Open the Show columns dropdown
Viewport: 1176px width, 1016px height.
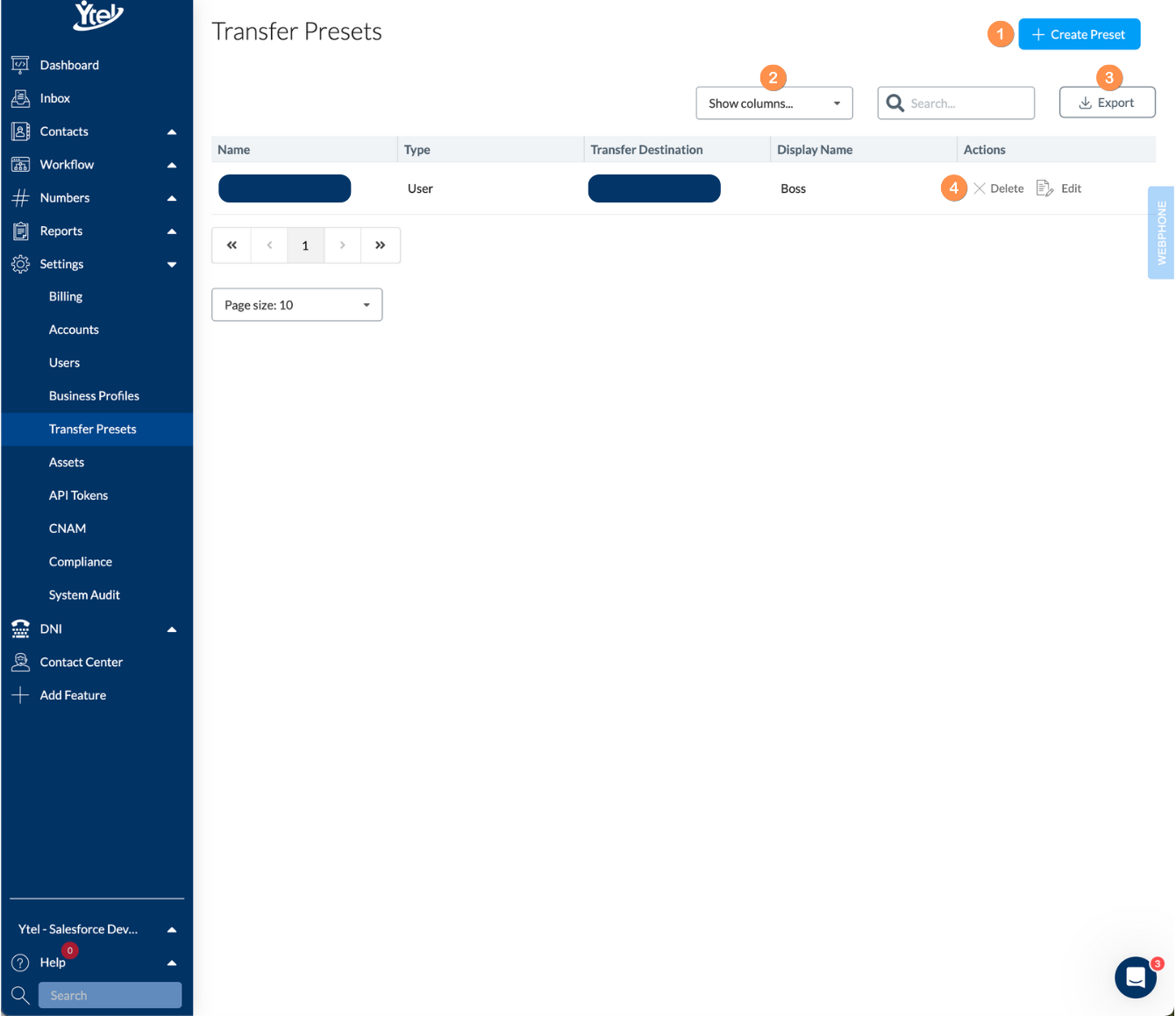pyautogui.click(x=774, y=103)
